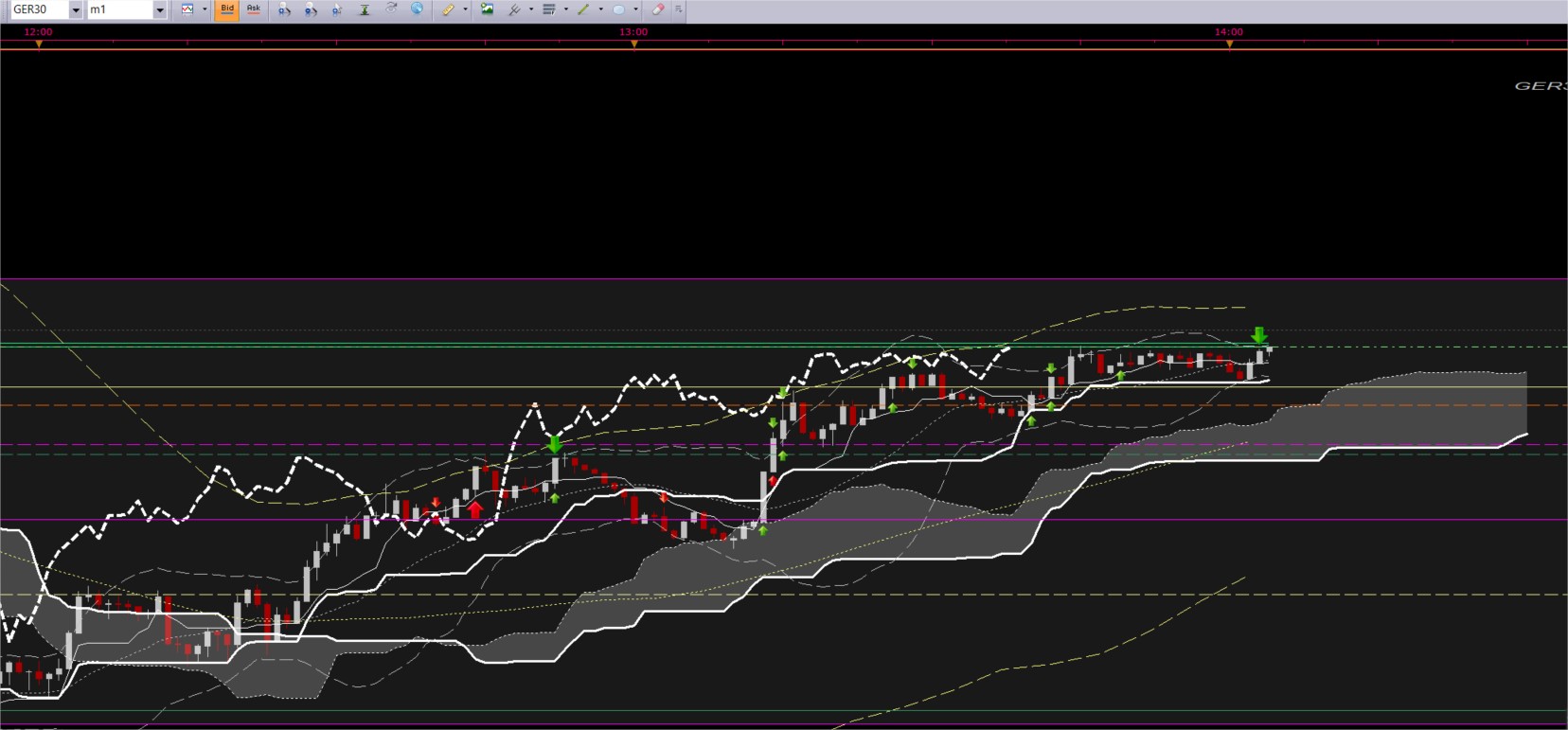Open the chart type dropdown arrow
This screenshot has height=730, width=1568.
coord(205,9)
